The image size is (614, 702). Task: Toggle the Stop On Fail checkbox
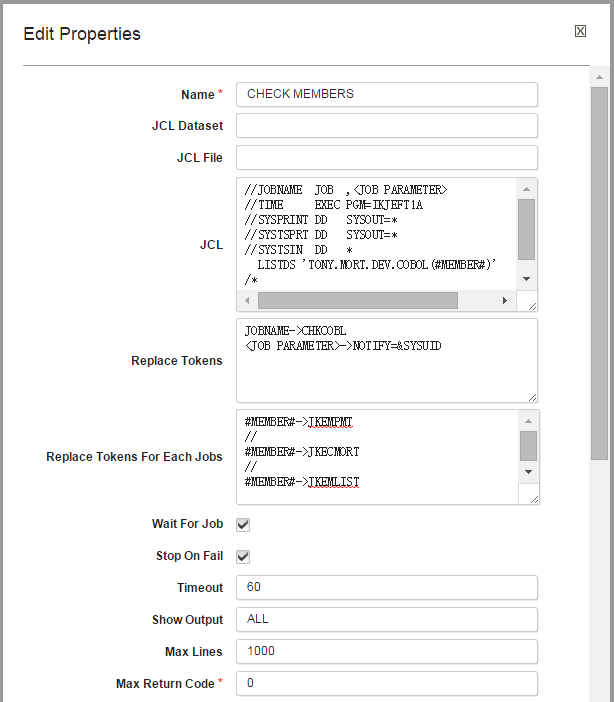(x=243, y=556)
